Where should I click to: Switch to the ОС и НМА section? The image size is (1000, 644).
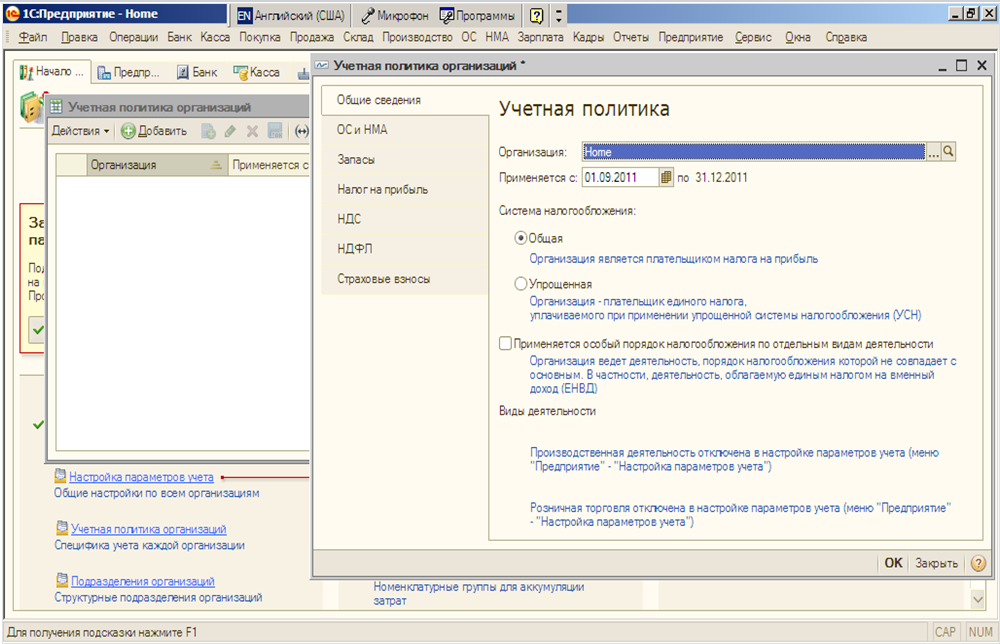pos(405,129)
